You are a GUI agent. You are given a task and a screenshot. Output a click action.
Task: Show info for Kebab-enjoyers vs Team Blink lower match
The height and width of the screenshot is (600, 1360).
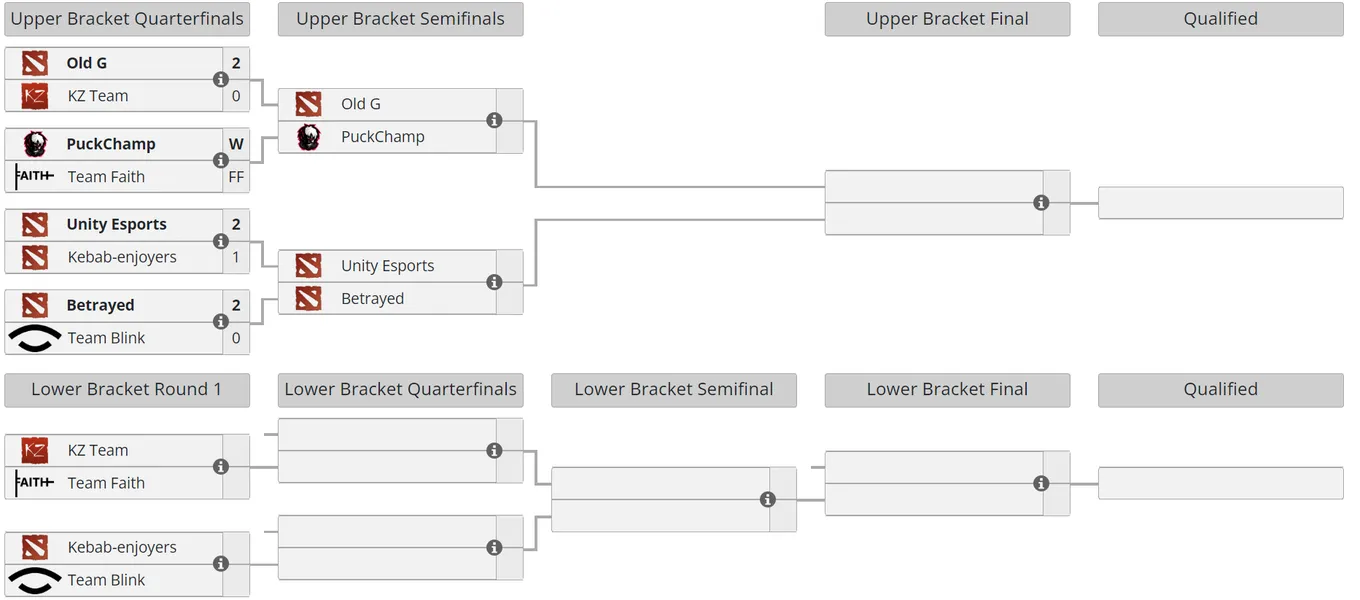221,564
